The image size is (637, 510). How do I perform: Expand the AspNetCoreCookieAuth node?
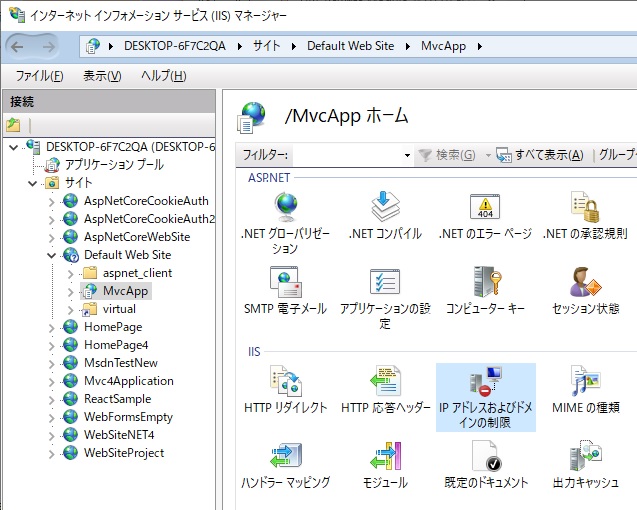click(51, 202)
